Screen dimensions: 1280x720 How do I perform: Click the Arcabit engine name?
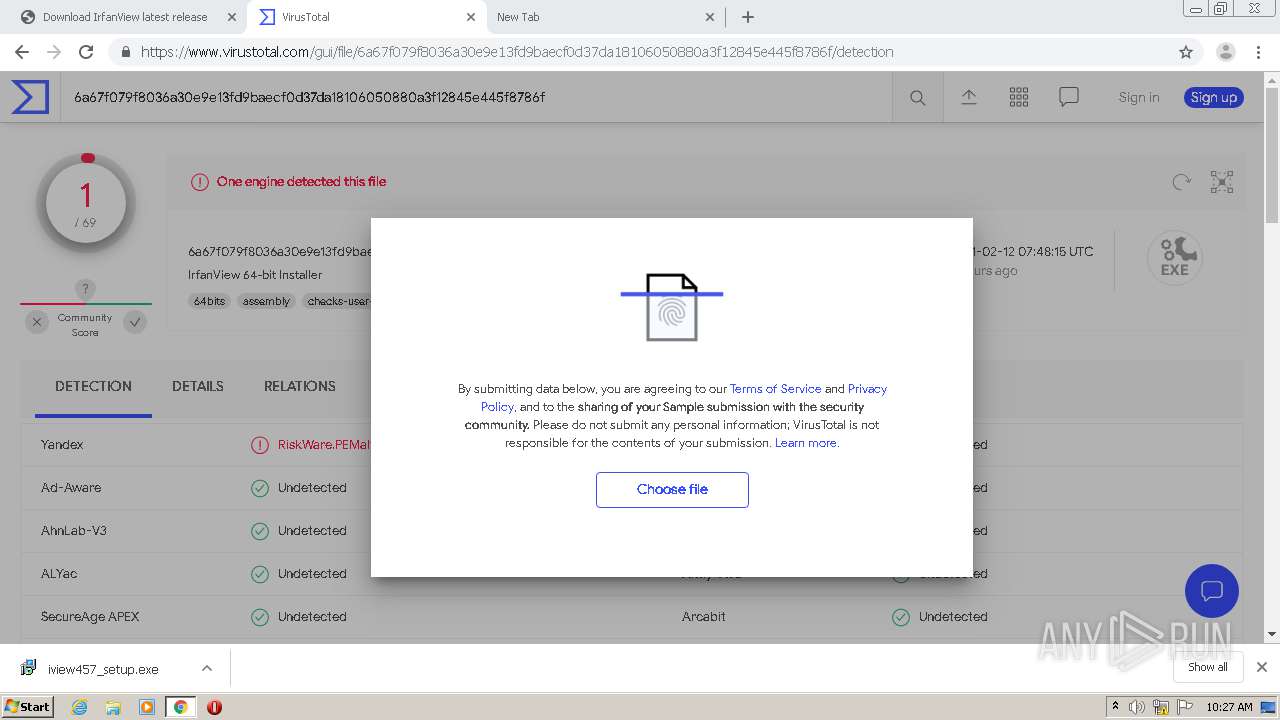pyautogui.click(x=704, y=617)
